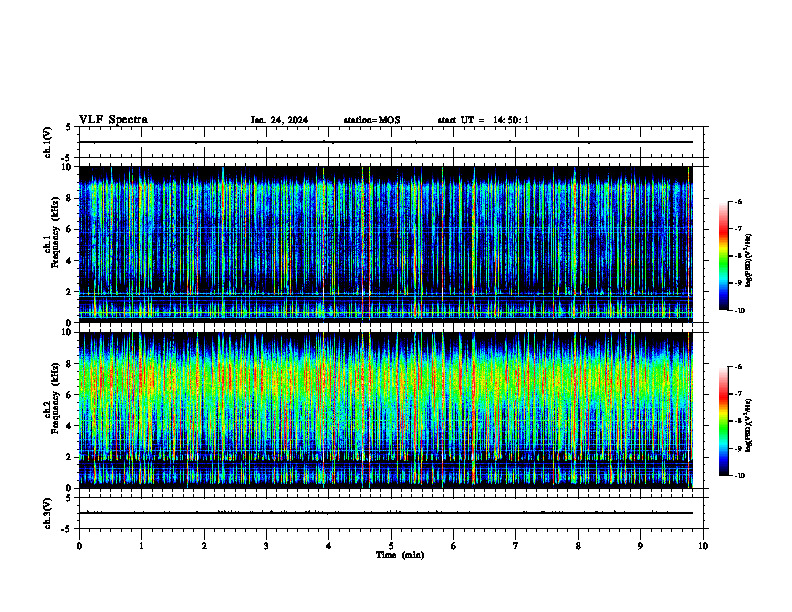Click the "-9" tick on ch.2 colorbar

pyautogui.click(x=739, y=448)
